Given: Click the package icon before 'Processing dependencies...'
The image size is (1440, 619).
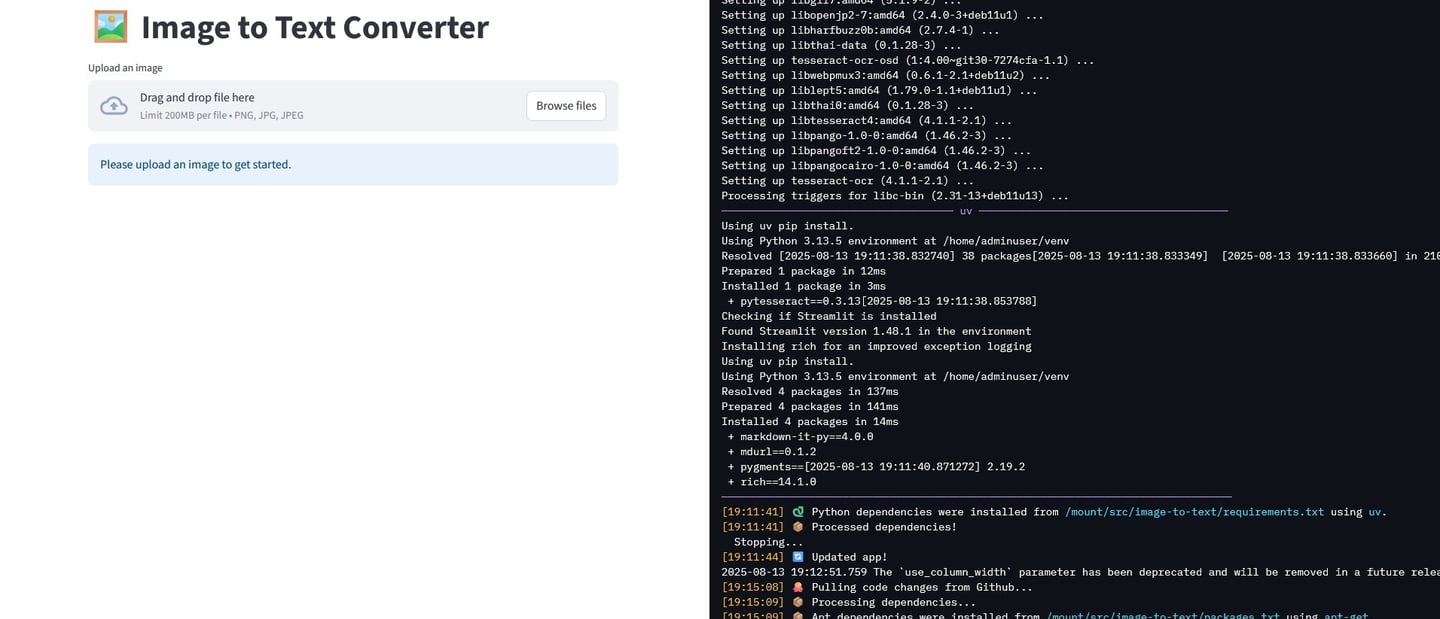Looking at the screenshot, I should pos(798,602).
